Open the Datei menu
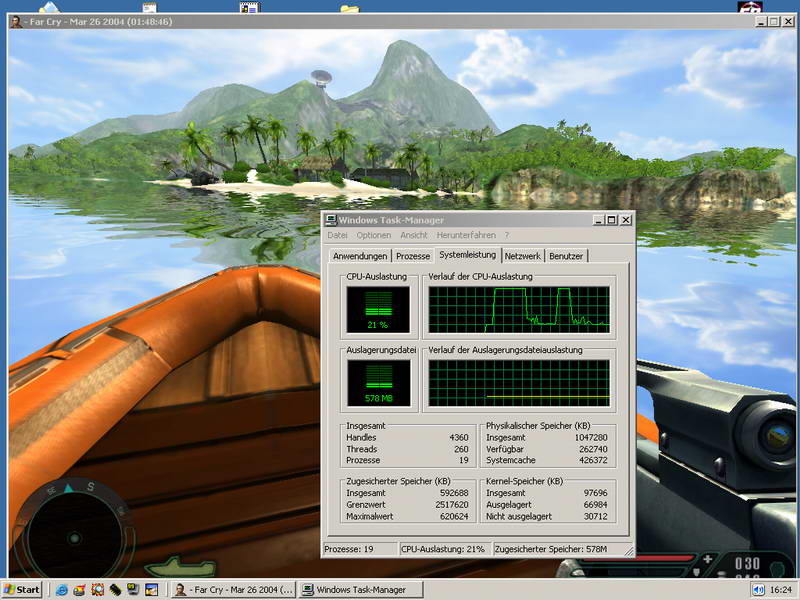 coord(337,235)
